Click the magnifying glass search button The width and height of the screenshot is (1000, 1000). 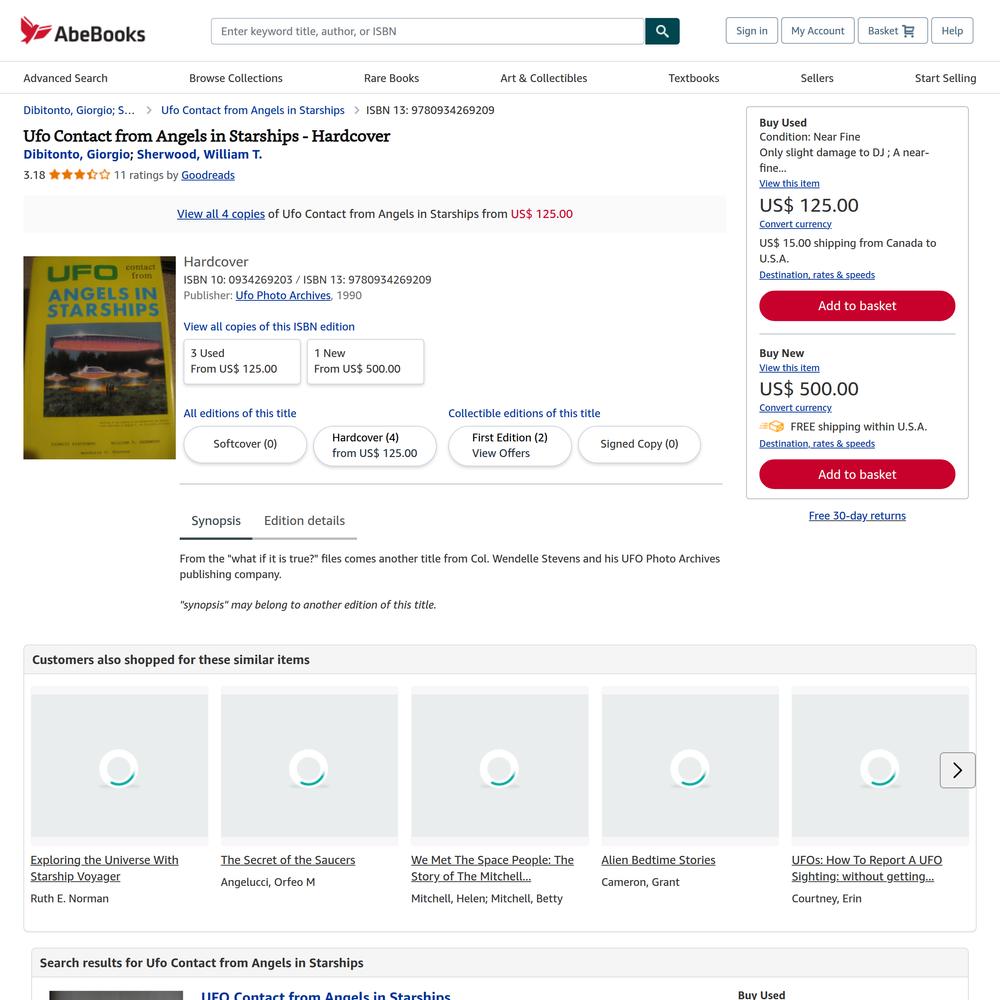point(662,31)
